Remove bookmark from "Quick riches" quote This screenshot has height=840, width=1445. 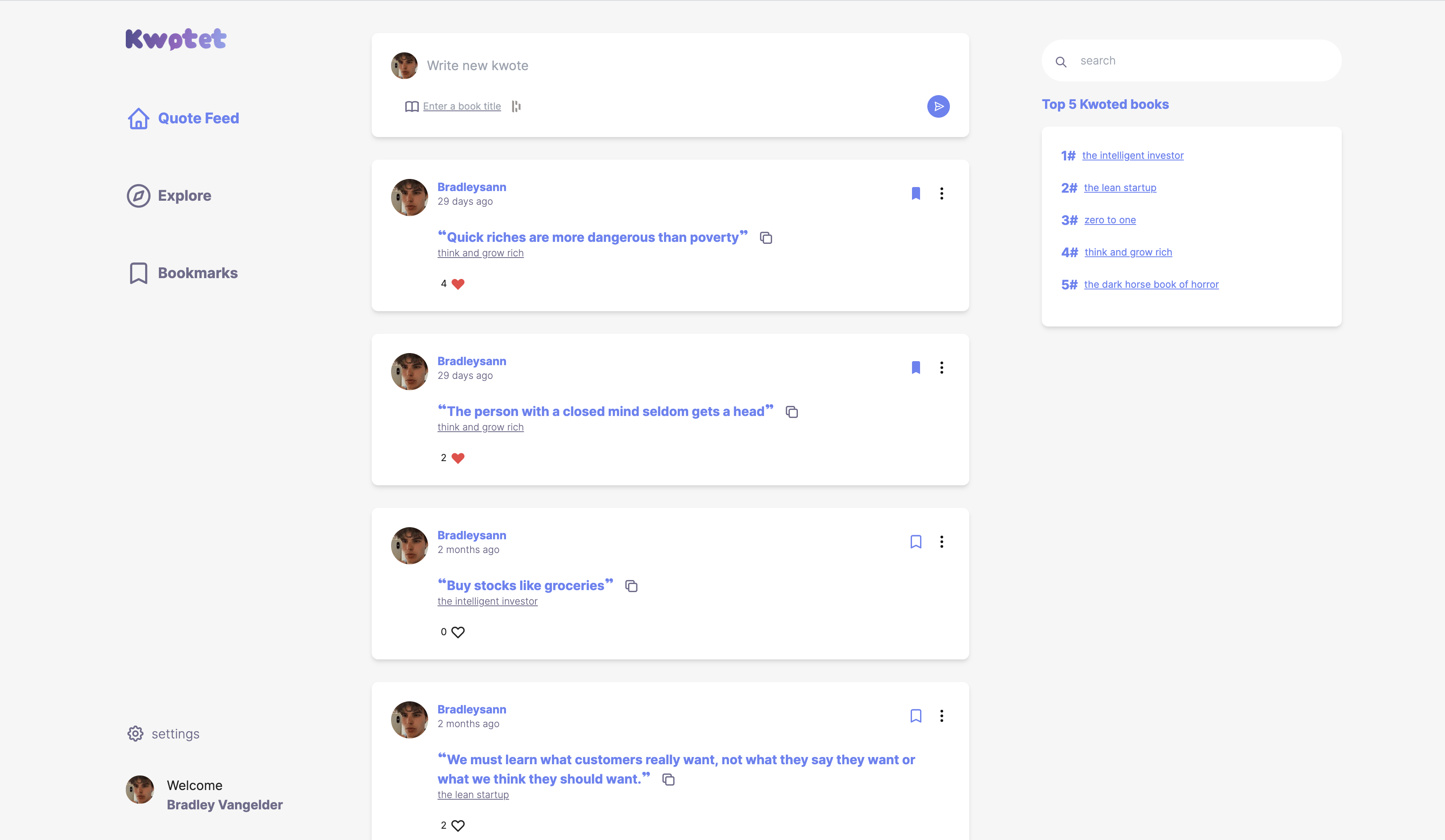click(x=916, y=193)
